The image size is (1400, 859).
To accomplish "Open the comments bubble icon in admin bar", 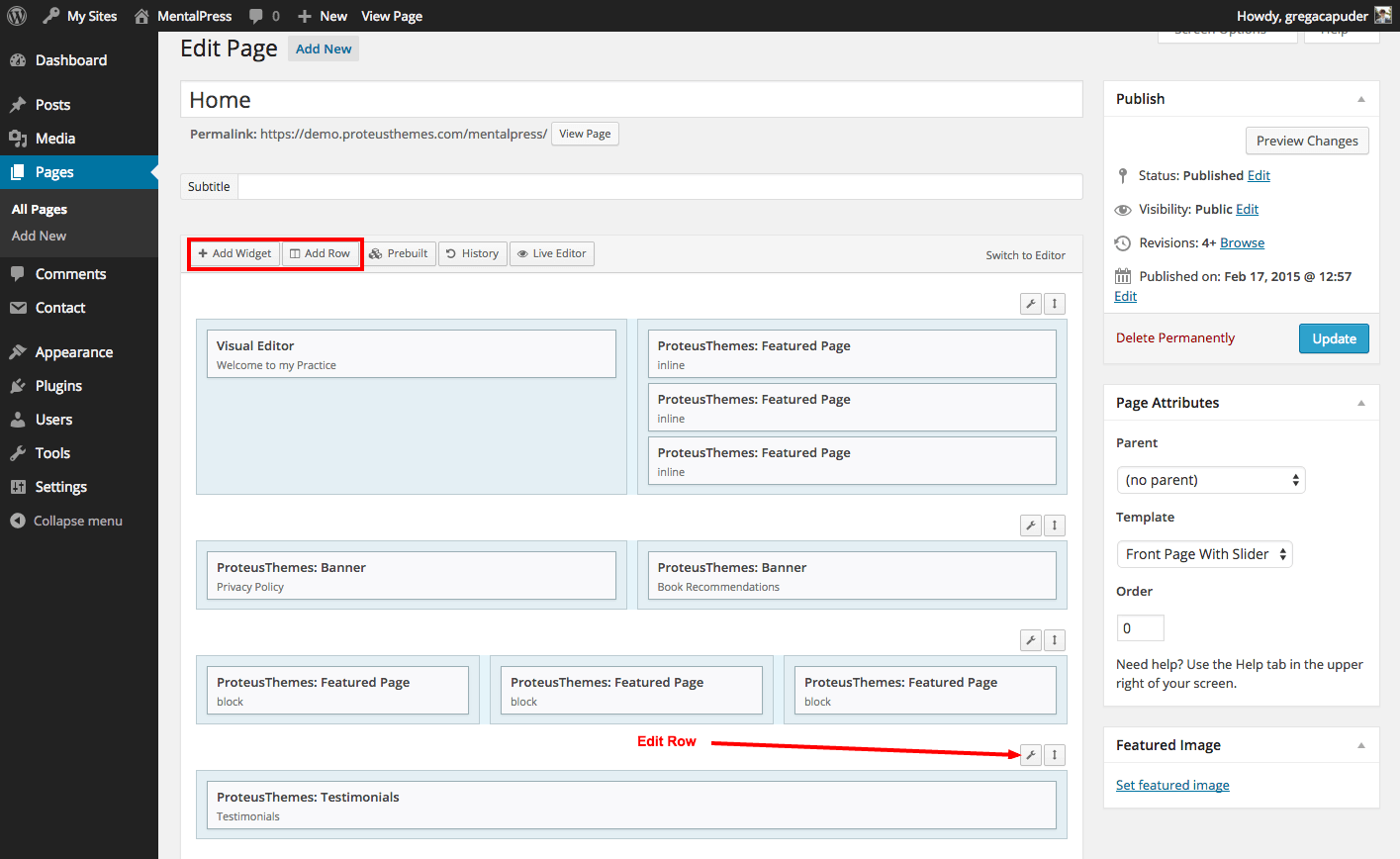I will pos(257,16).
